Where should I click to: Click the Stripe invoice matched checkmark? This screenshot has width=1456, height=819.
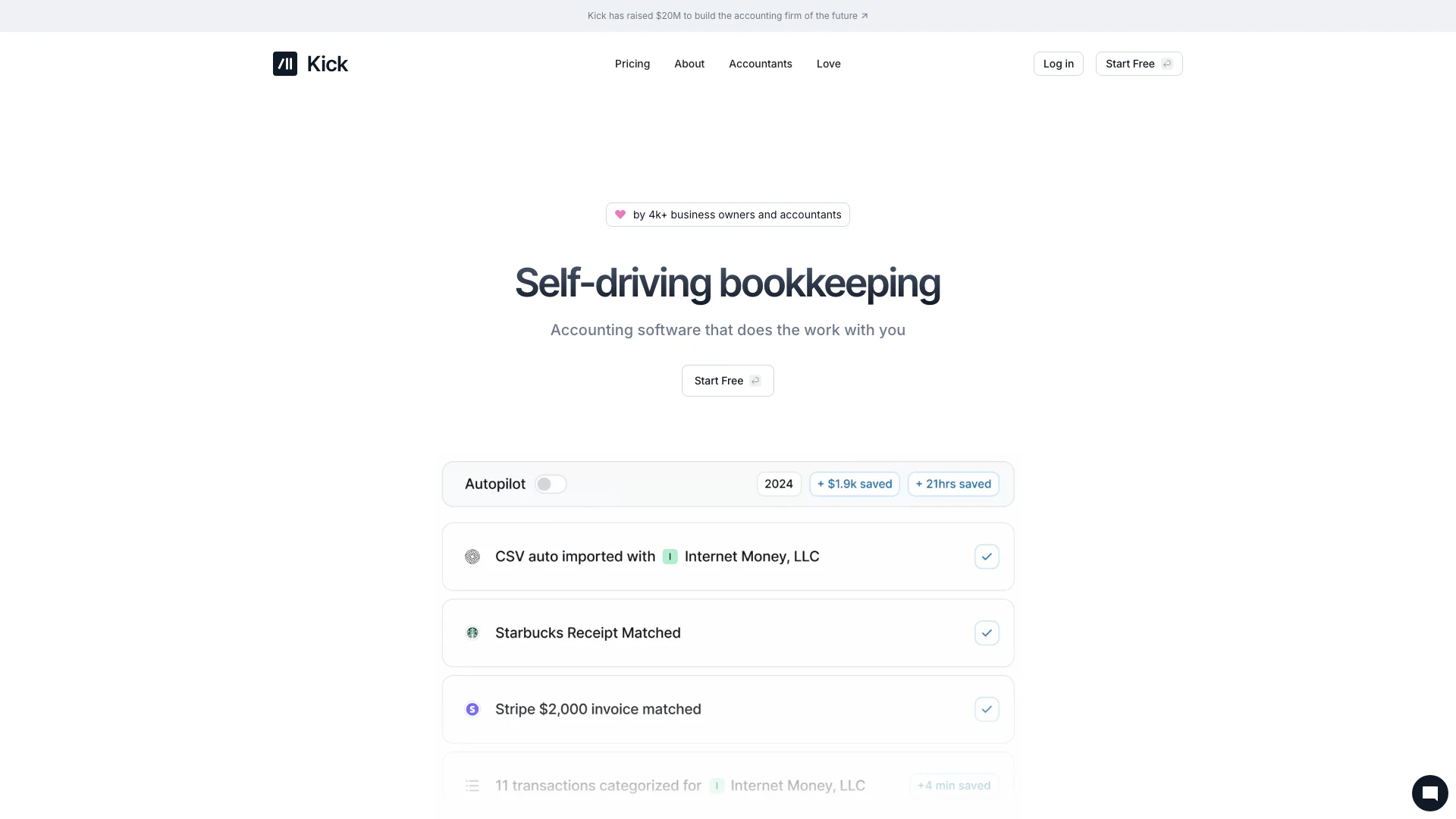[986, 709]
